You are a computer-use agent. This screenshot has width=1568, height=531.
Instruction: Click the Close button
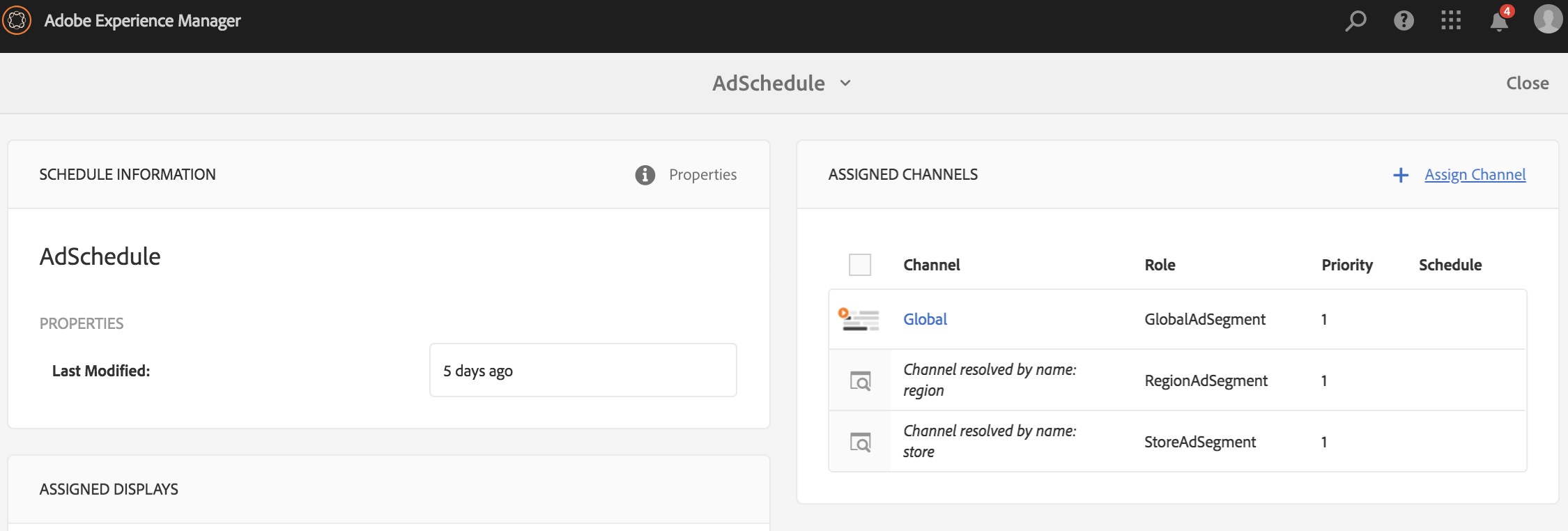click(x=1527, y=83)
